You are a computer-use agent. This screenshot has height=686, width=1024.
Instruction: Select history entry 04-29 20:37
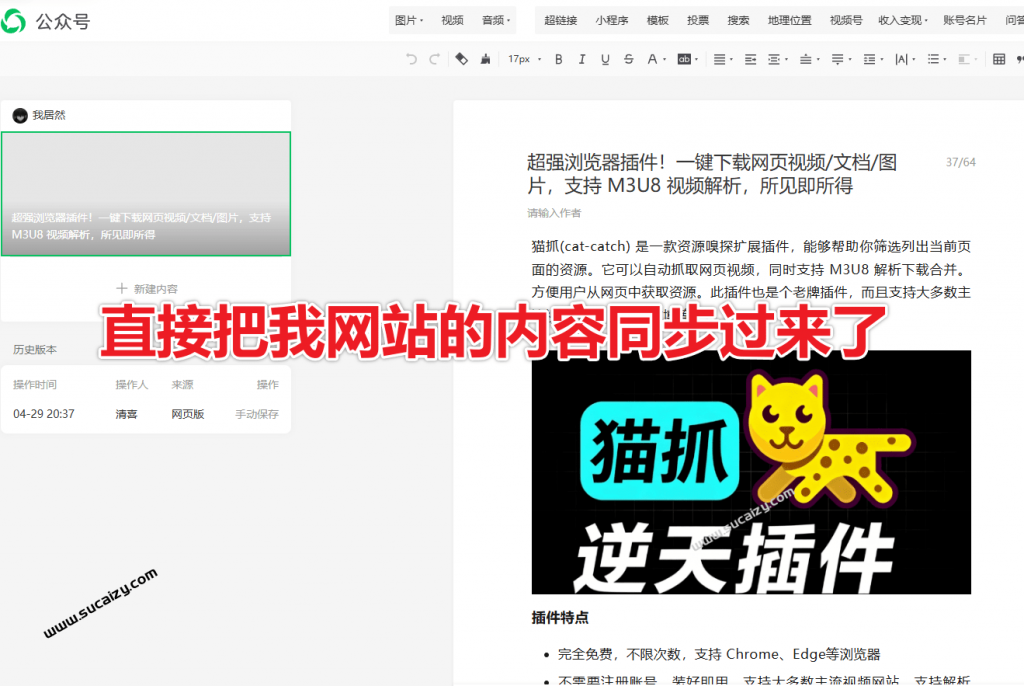[x=44, y=414]
